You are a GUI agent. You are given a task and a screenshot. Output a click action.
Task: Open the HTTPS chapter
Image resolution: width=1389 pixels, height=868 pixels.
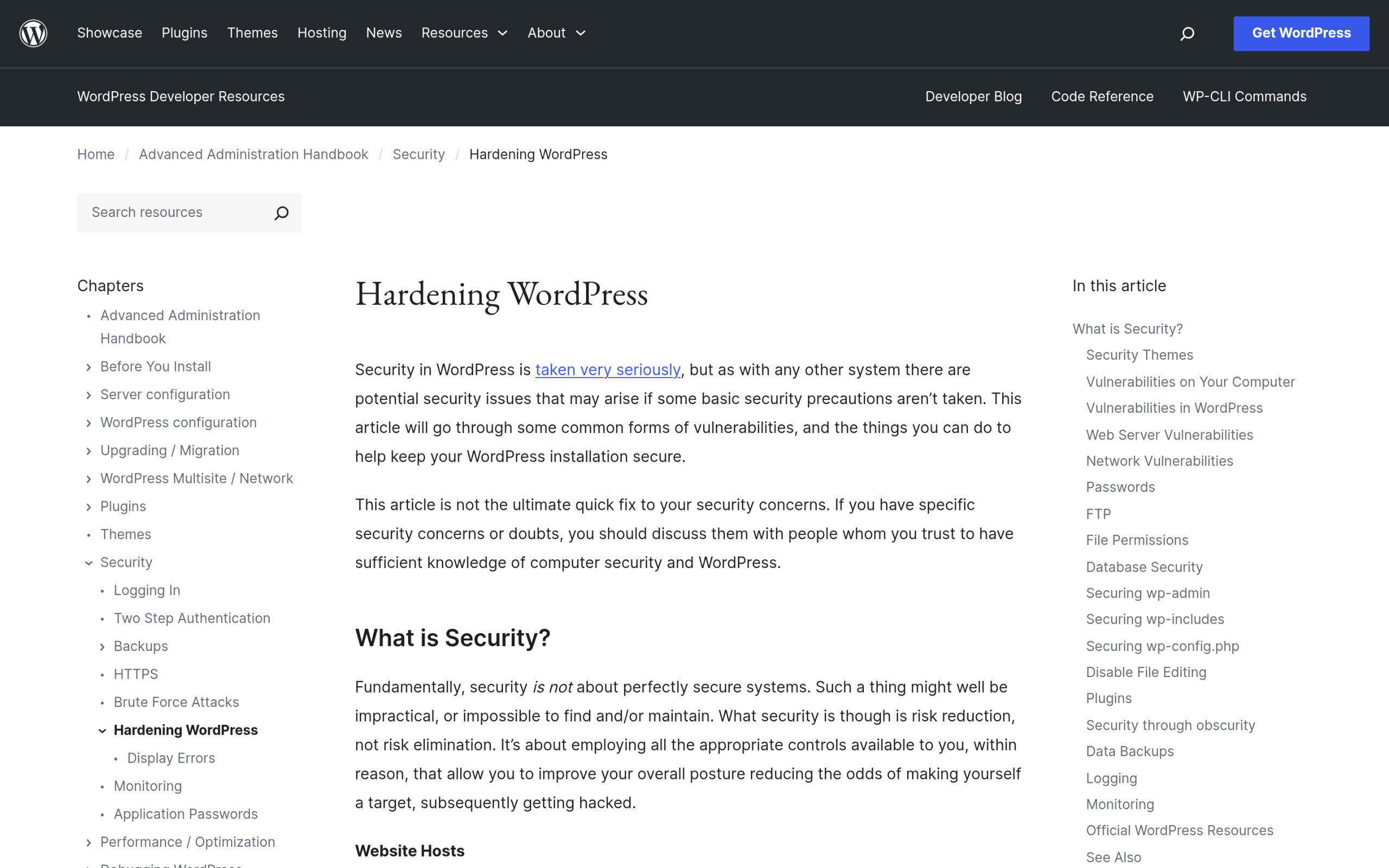pos(136,674)
